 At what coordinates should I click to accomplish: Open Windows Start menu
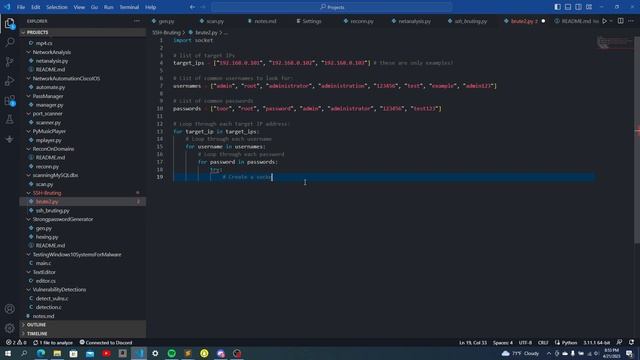click(x=8, y=353)
